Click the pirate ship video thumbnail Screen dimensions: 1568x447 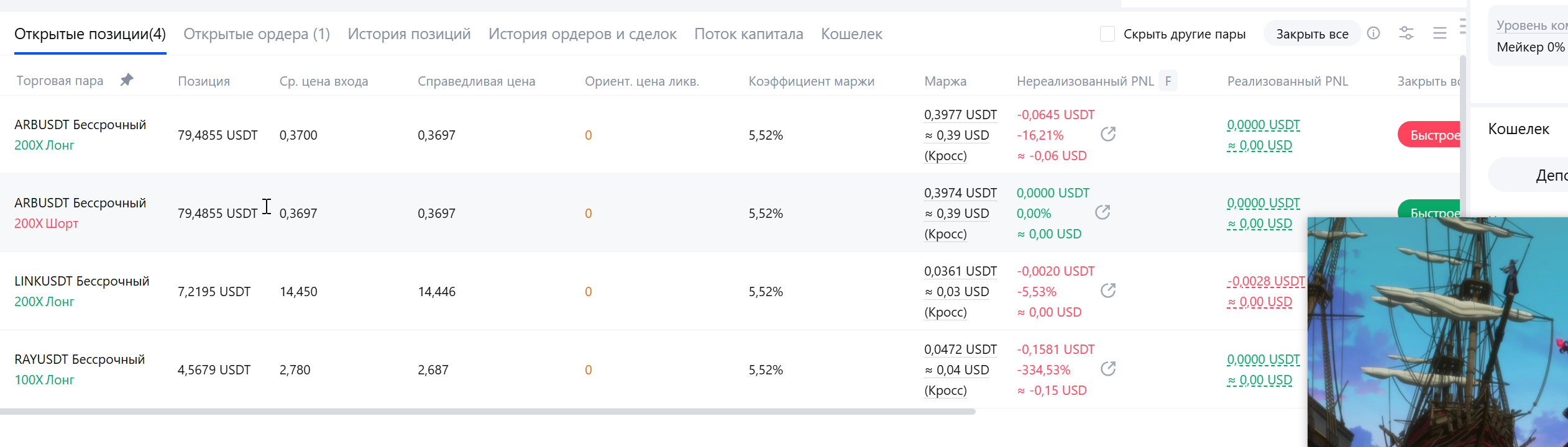(1437, 332)
